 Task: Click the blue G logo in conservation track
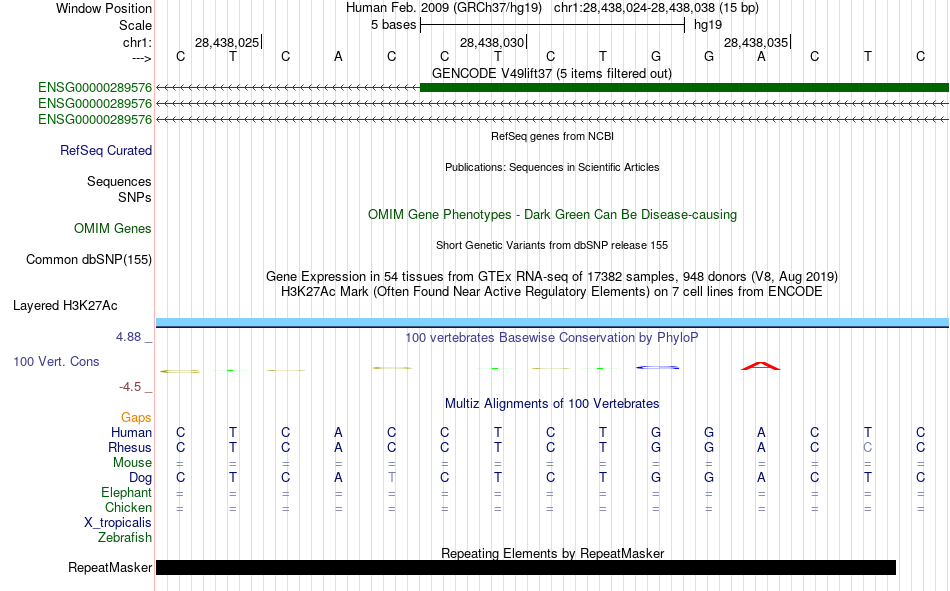pos(657,367)
